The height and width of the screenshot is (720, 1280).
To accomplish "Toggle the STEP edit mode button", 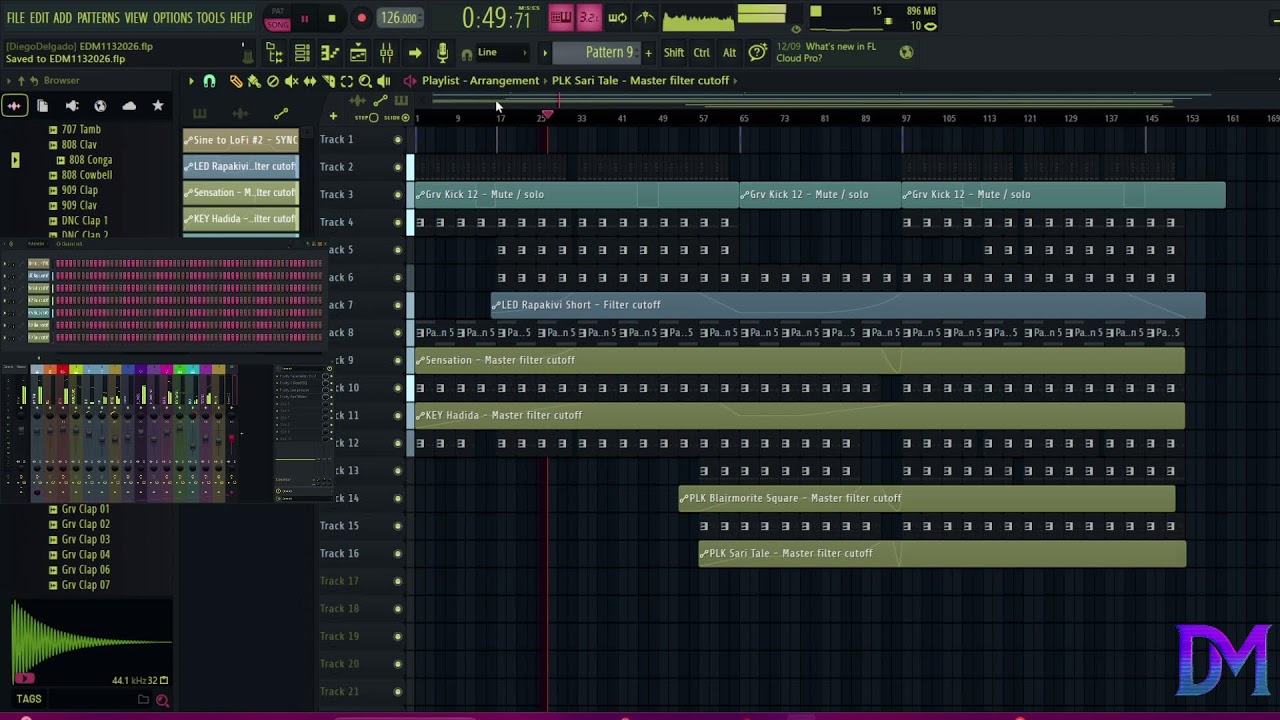I will [x=367, y=118].
